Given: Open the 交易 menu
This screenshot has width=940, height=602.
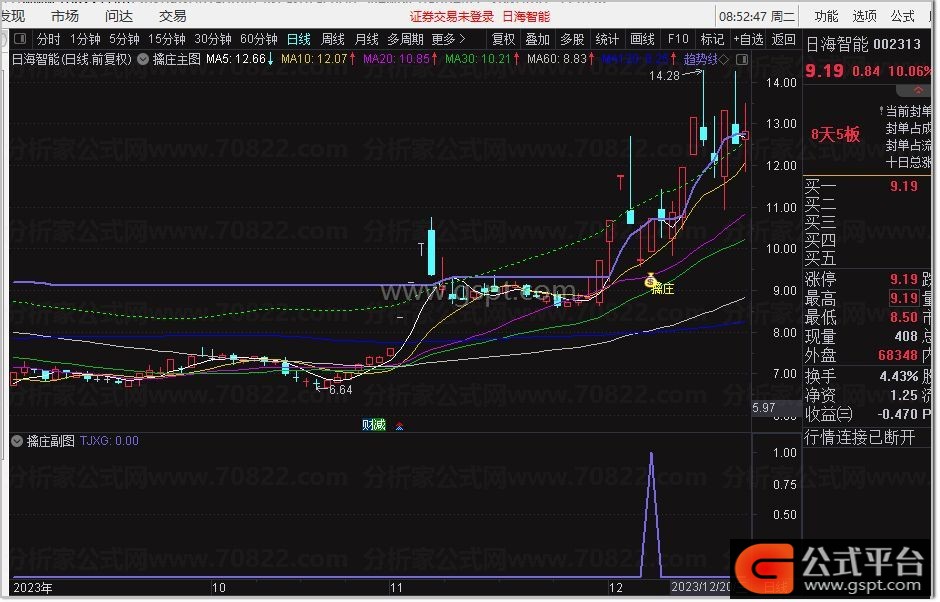Looking at the screenshot, I should (173, 16).
